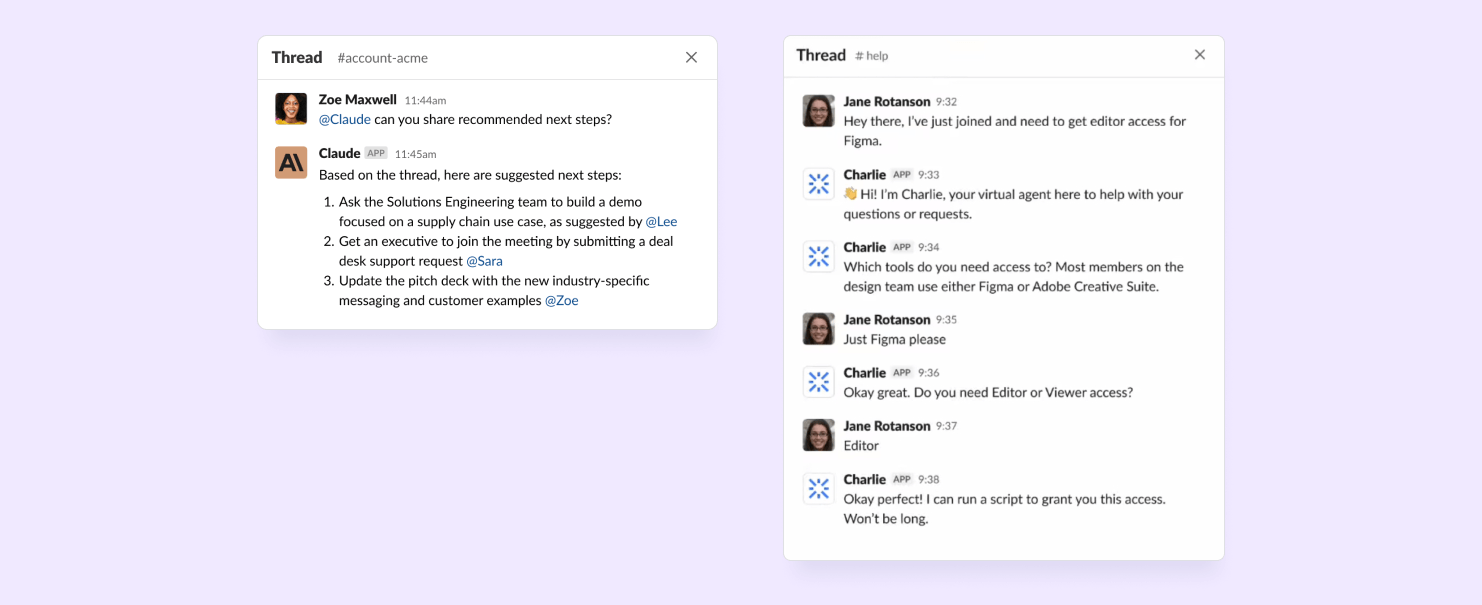Click Jane's avatar beside the 'Editor' reply
Viewport: 1482px width, 605px height.
pos(818,435)
